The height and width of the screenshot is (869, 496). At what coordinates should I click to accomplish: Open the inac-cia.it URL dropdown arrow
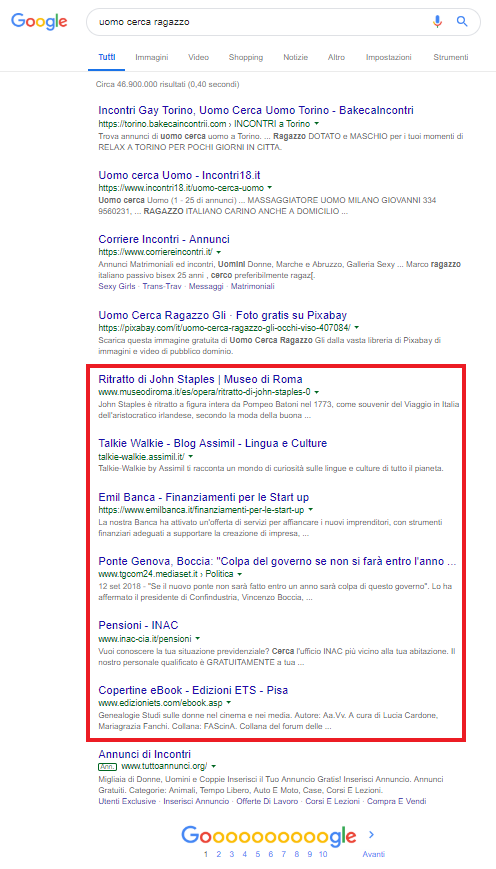click(x=198, y=638)
